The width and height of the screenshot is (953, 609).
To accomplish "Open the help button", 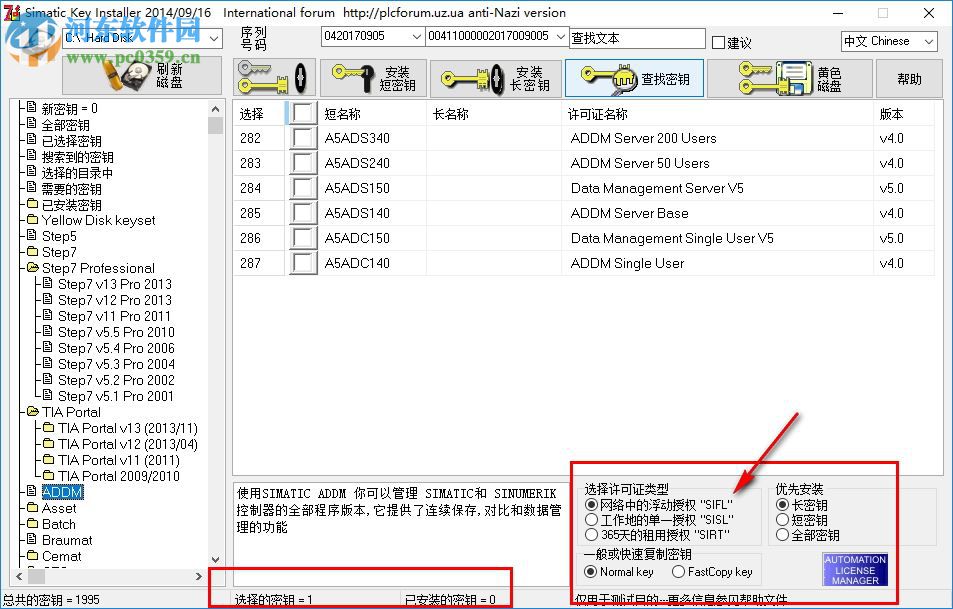I will [x=909, y=78].
